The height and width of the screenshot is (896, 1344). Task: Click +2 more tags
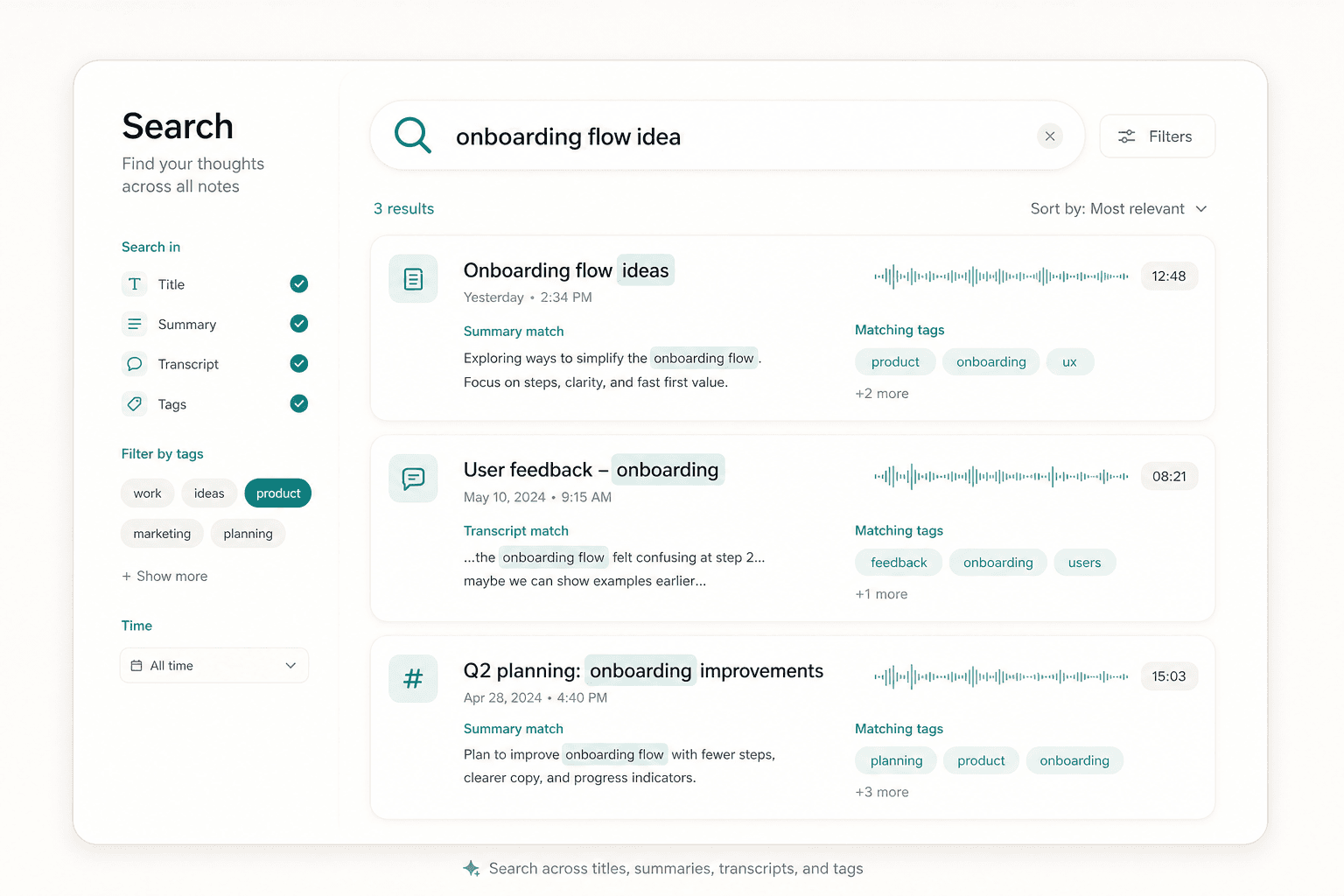coord(882,394)
